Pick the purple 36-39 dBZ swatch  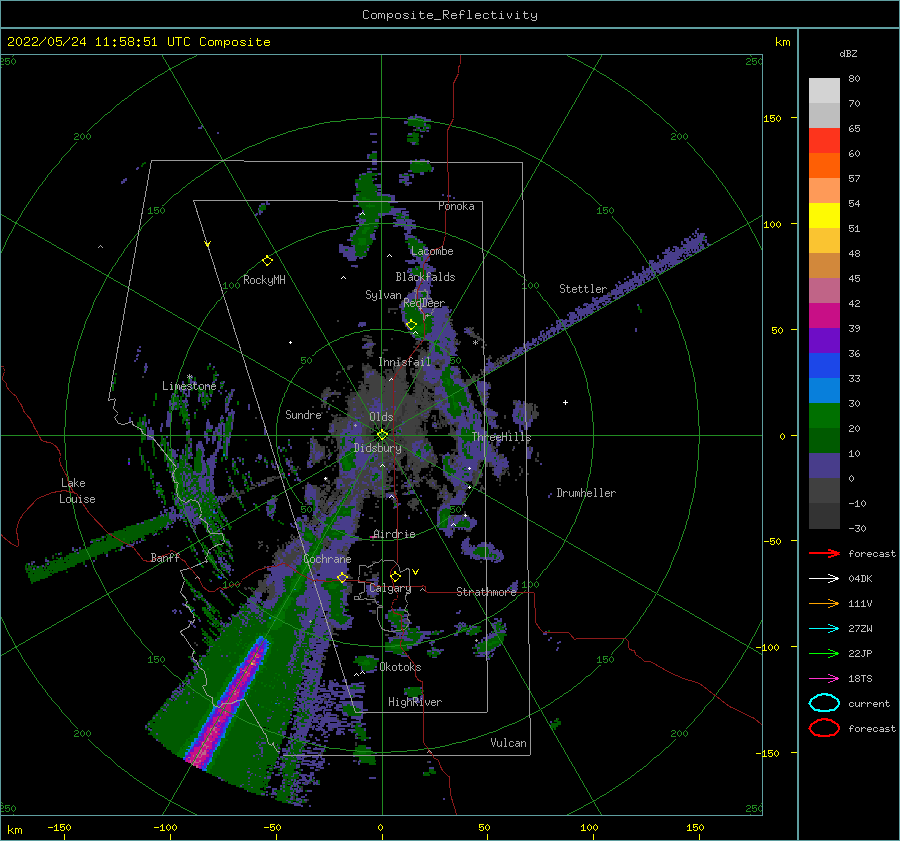pyautogui.click(x=824, y=341)
